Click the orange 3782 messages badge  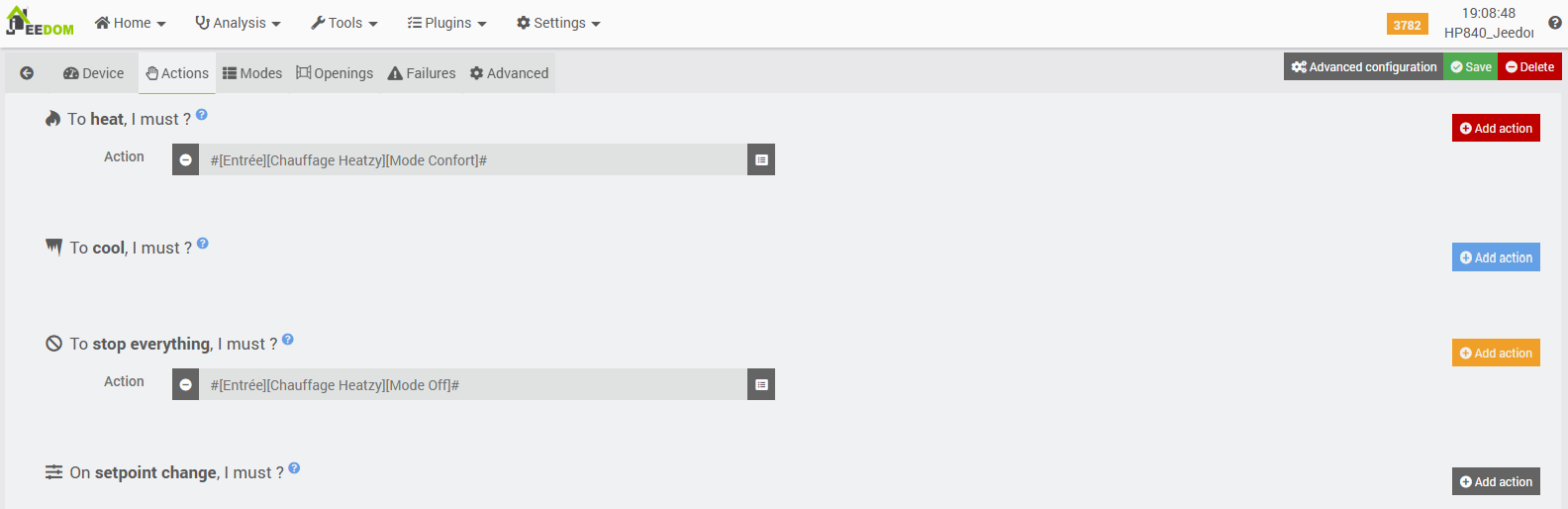point(1407,25)
